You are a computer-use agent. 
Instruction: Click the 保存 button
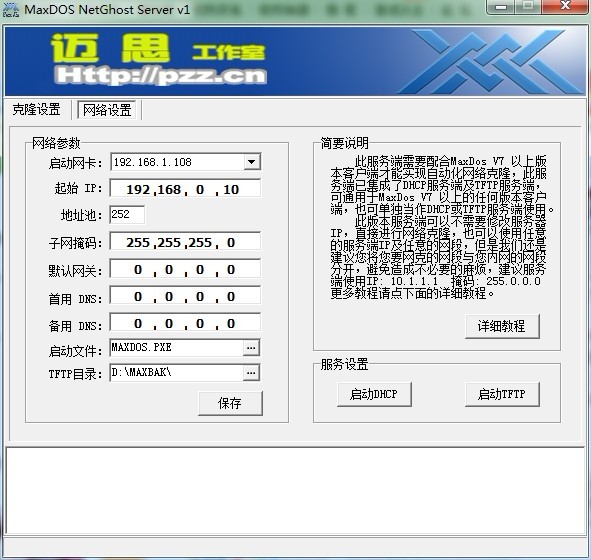point(230,403)
